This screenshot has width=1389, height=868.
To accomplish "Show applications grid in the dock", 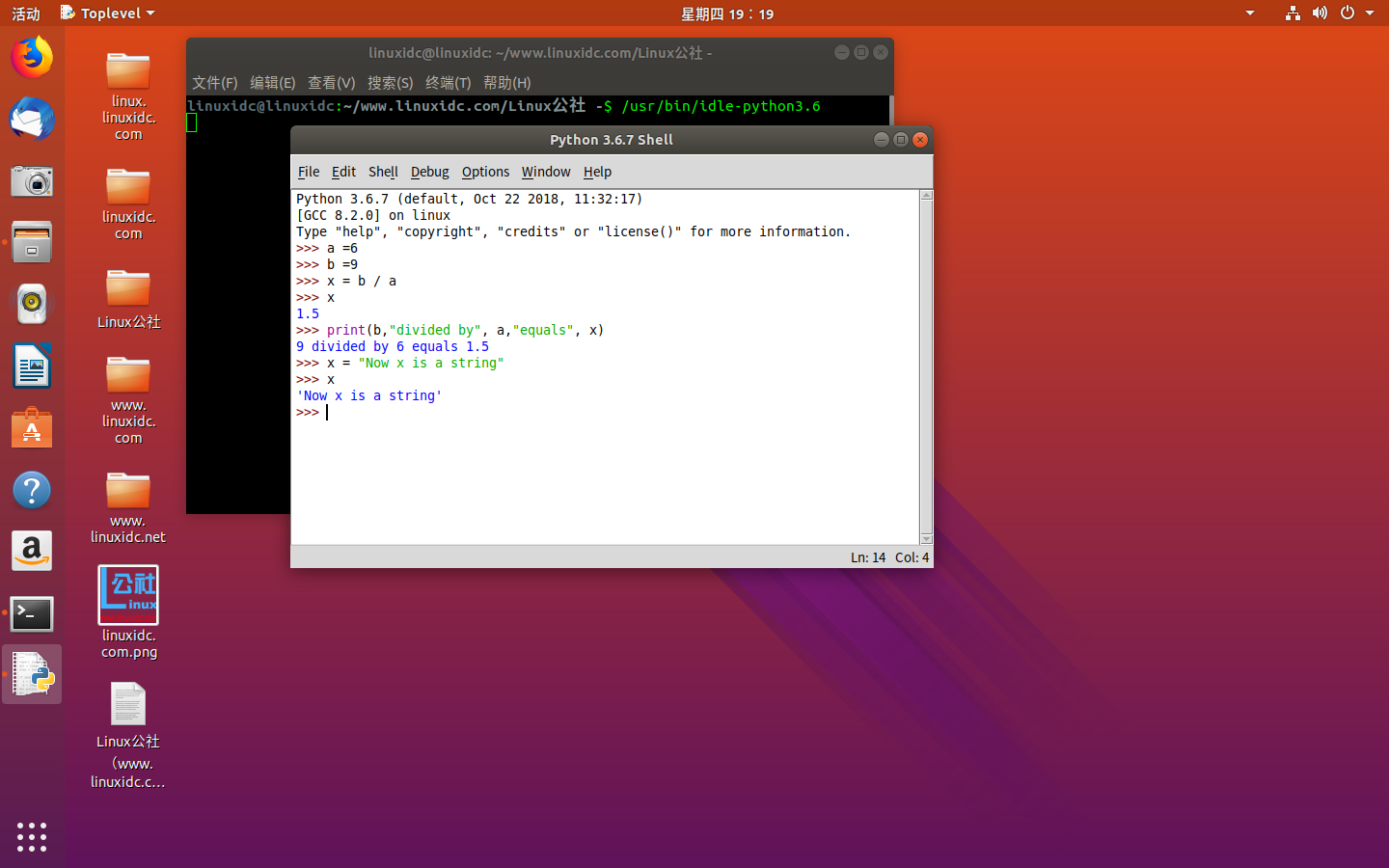I will pos(32,836).
